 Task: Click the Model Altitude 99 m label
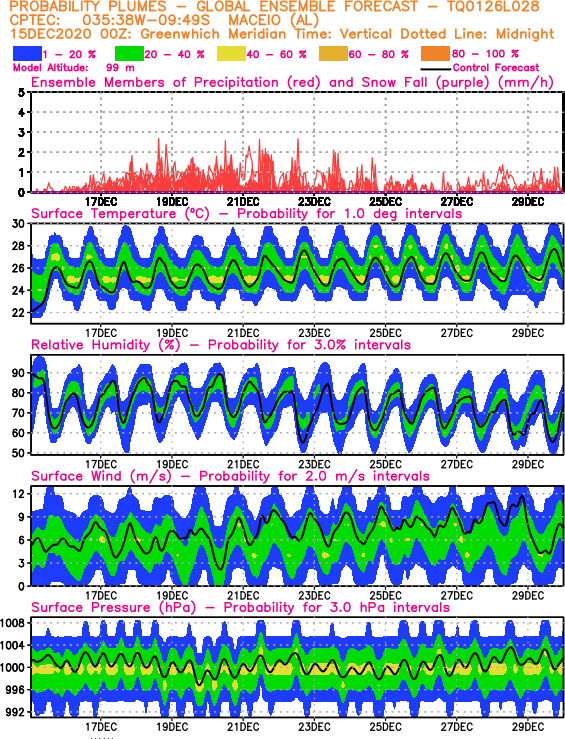coord(74,68)
